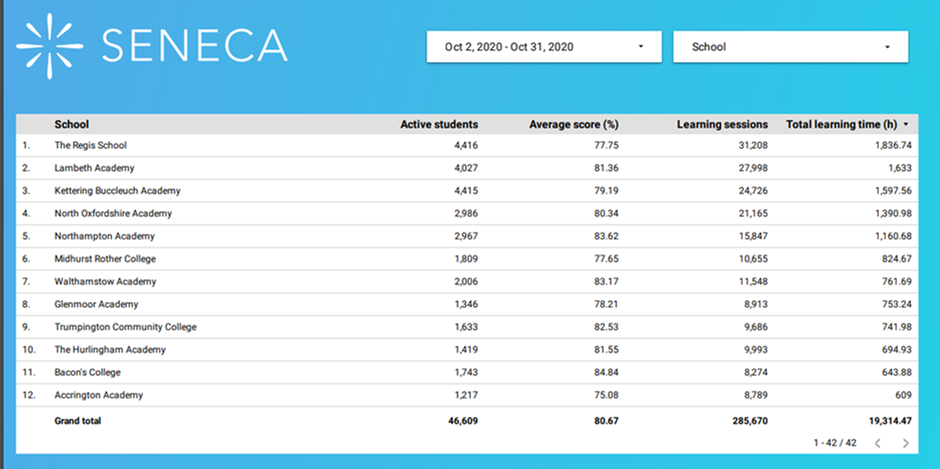Sort by Learning sessions column header

[722, 125]
